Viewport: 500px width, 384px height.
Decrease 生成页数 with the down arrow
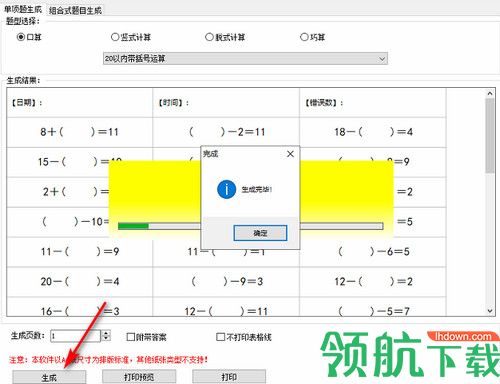pyautogui.click(x=106, y=339)
